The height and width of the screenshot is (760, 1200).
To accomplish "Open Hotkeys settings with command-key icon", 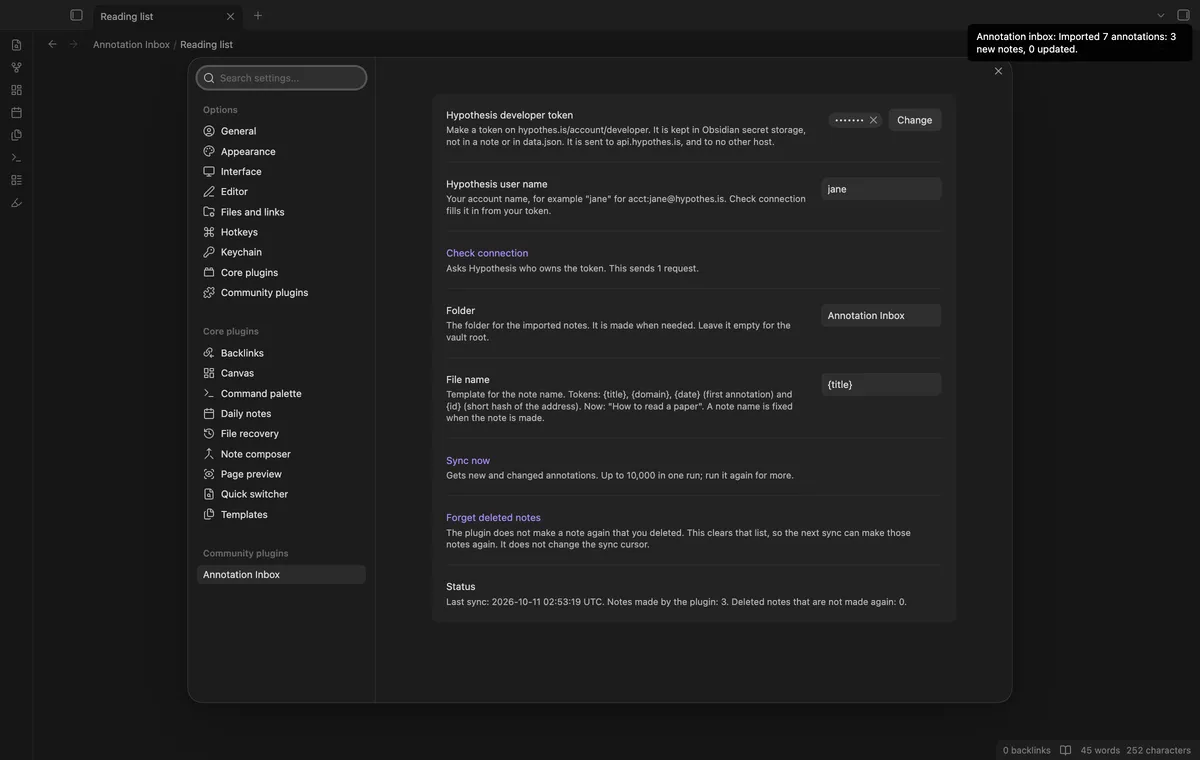I will pyautogui.click(x=282, y=232).
